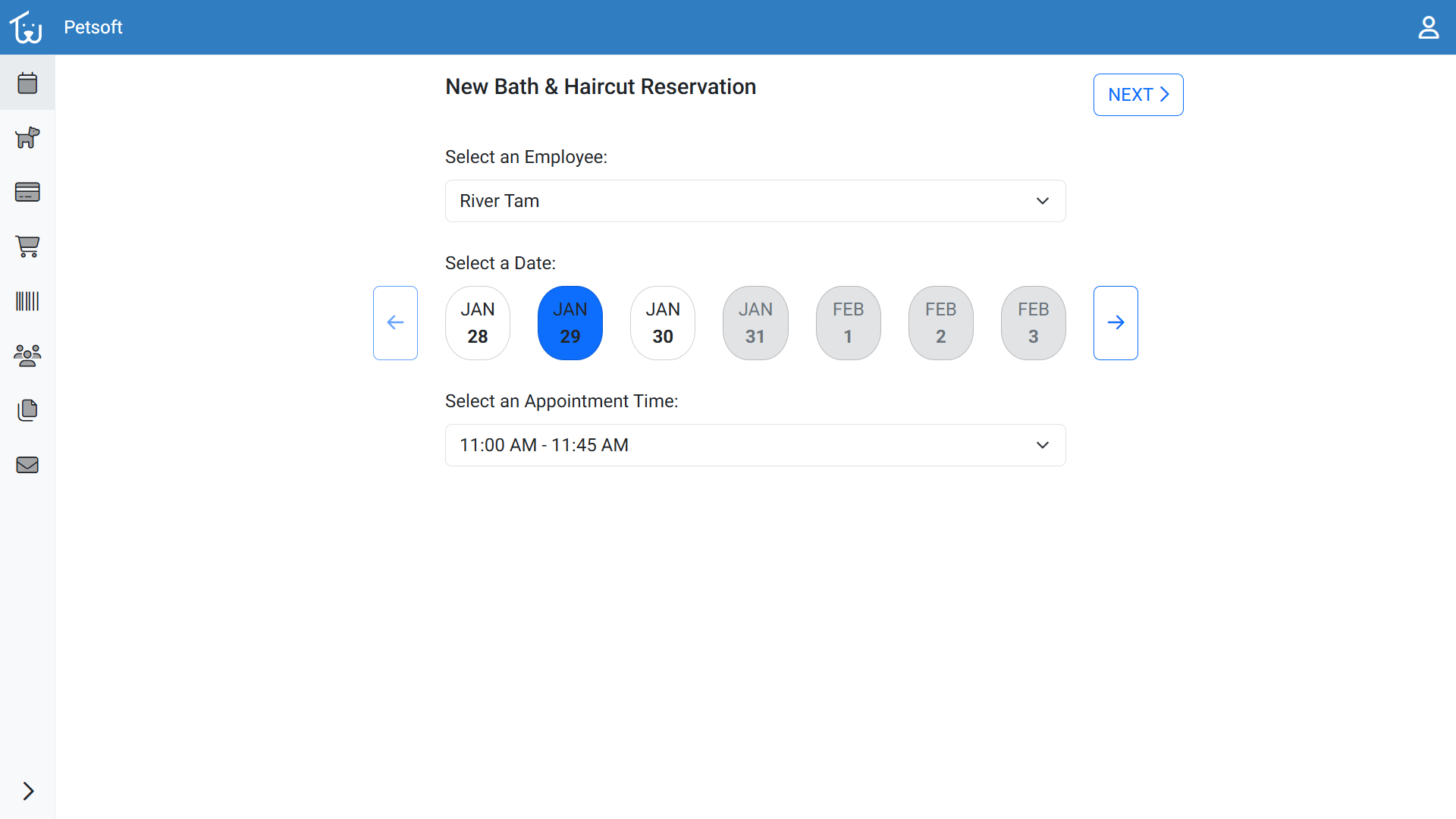Go to previous dates with left arrow
1456x819 pixels.
click(x=395, y=323)
